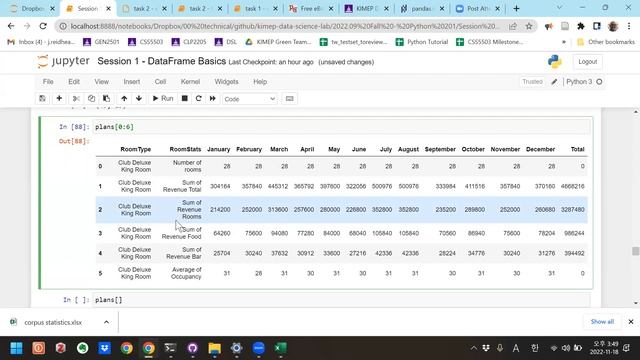Click the code cell plans[0:6]
The height and width of the screenshot is (360, 640).
coord(341,127)
